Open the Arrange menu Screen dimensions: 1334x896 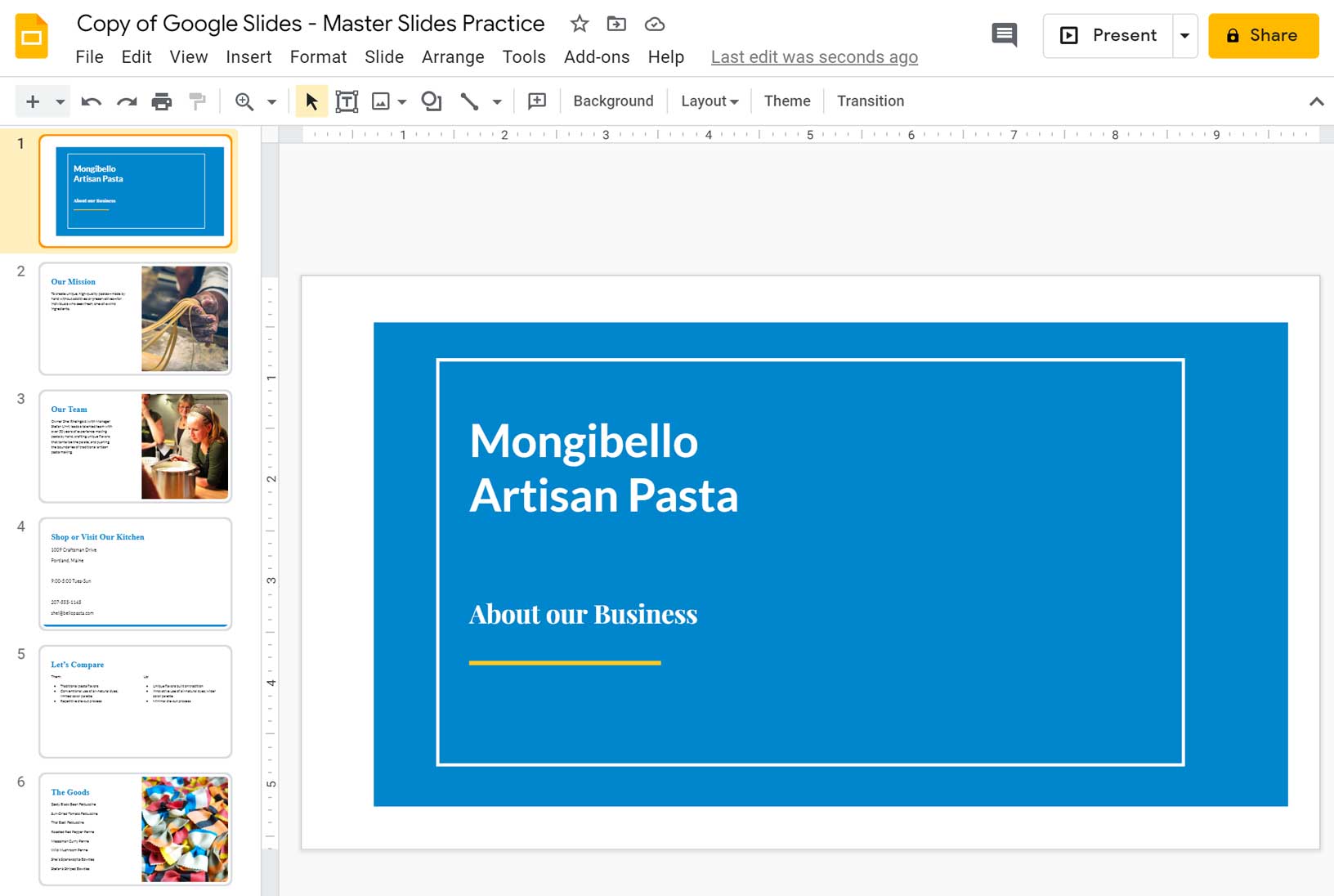pos(453,57)
